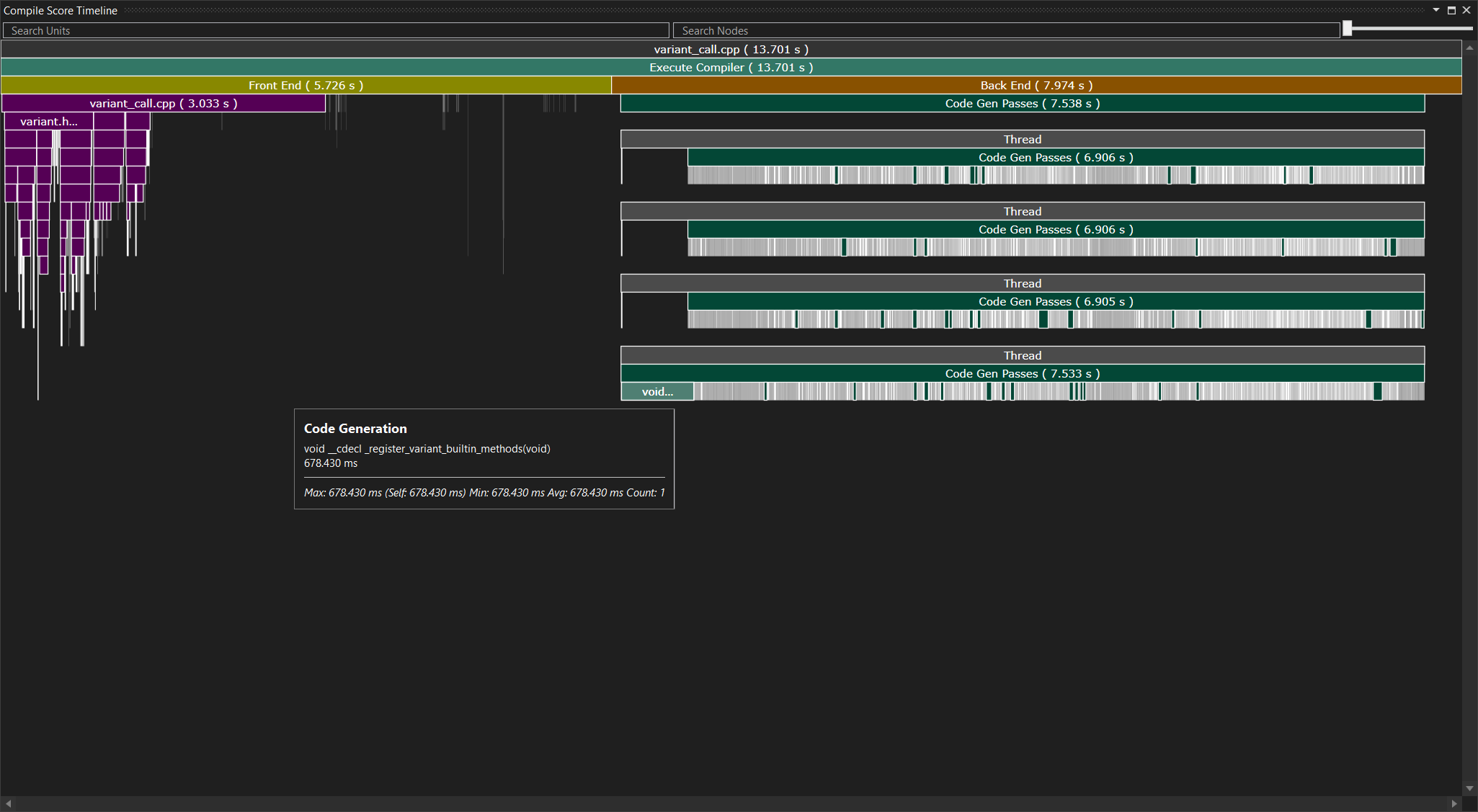Screen dimensions: 1478x812
Task: Click the scroll down arrow of vertical scrollbar
Action: (1469, 789)
